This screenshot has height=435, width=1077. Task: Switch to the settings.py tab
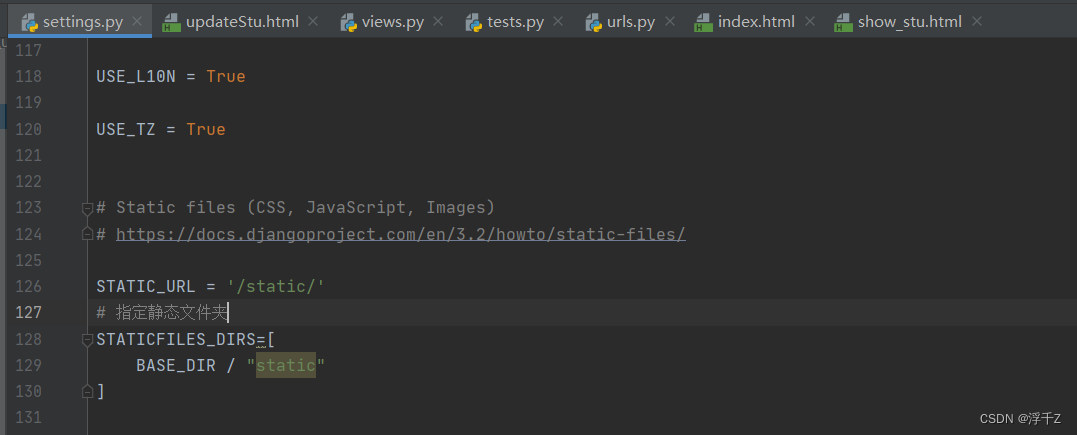pyautogui.click(x=82, y=22)
